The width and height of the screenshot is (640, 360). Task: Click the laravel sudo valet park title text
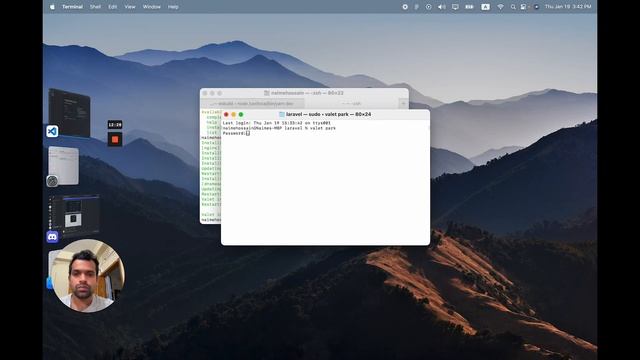pyautogui.click(x=329, y=114)
